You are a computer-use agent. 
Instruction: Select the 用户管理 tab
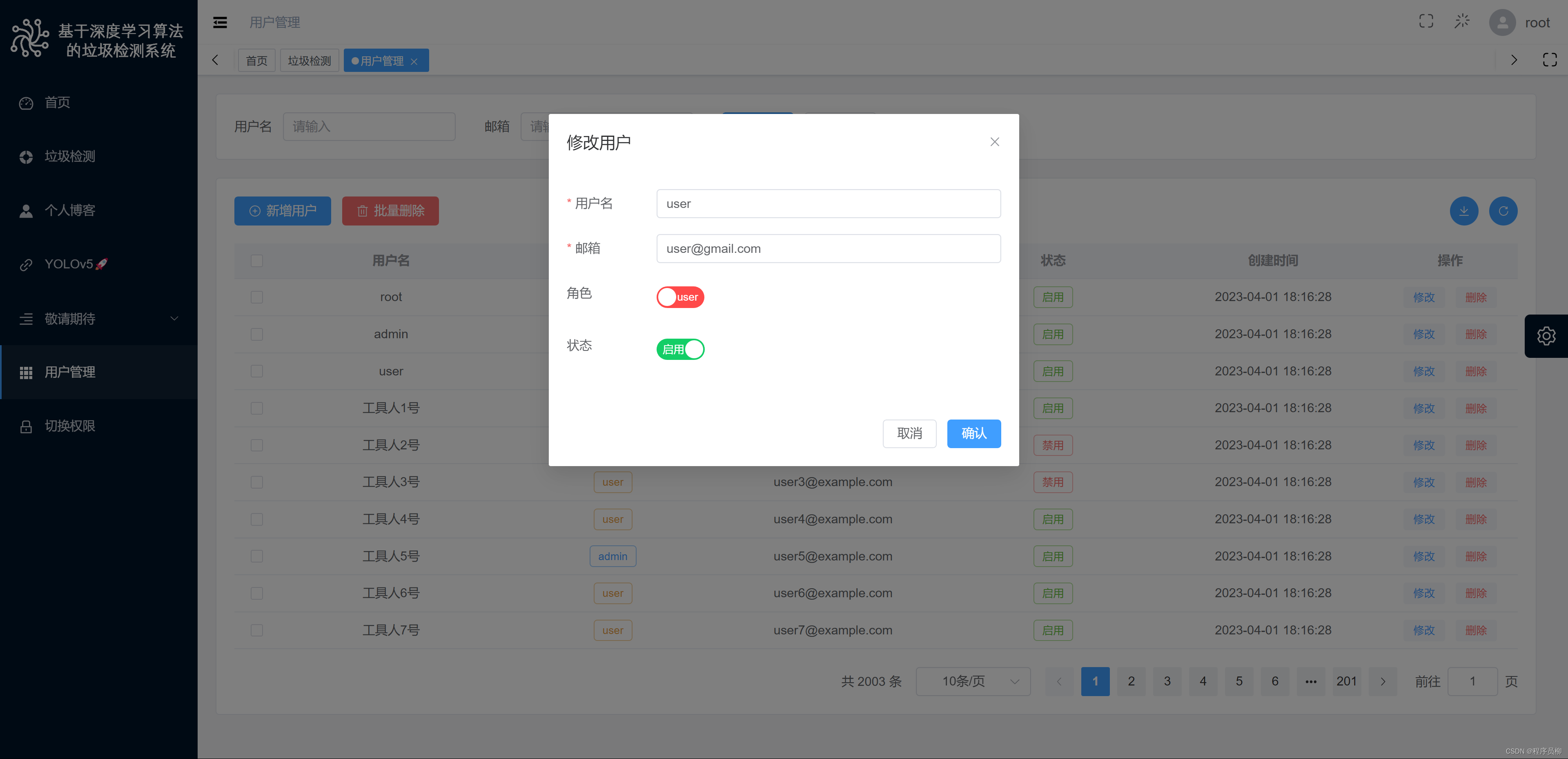coord(386,60)
